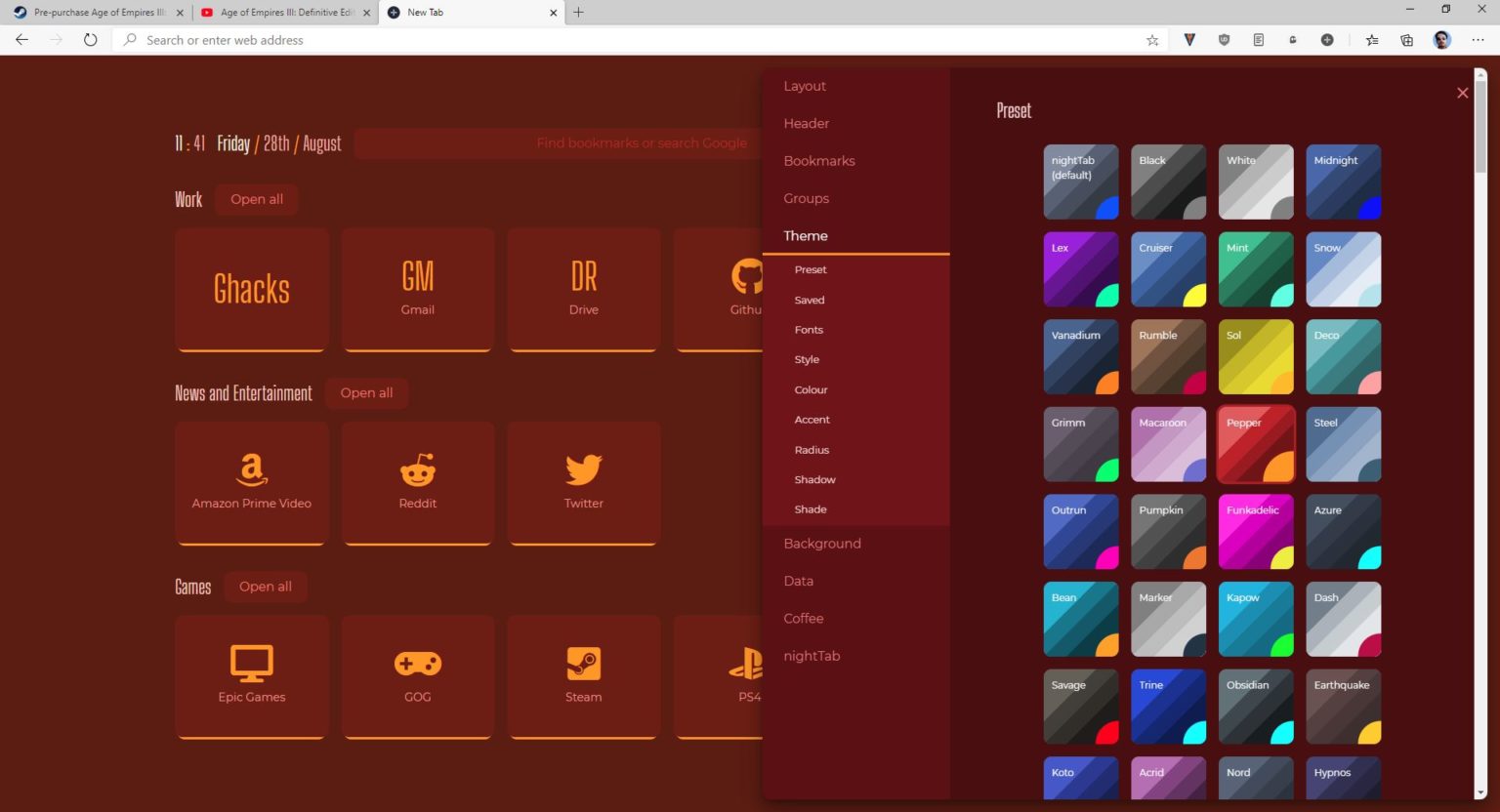The height and width of the screenshot is (812, 1500).
Task: Close the Preset settings panel
Action: tap(1462, 93)
